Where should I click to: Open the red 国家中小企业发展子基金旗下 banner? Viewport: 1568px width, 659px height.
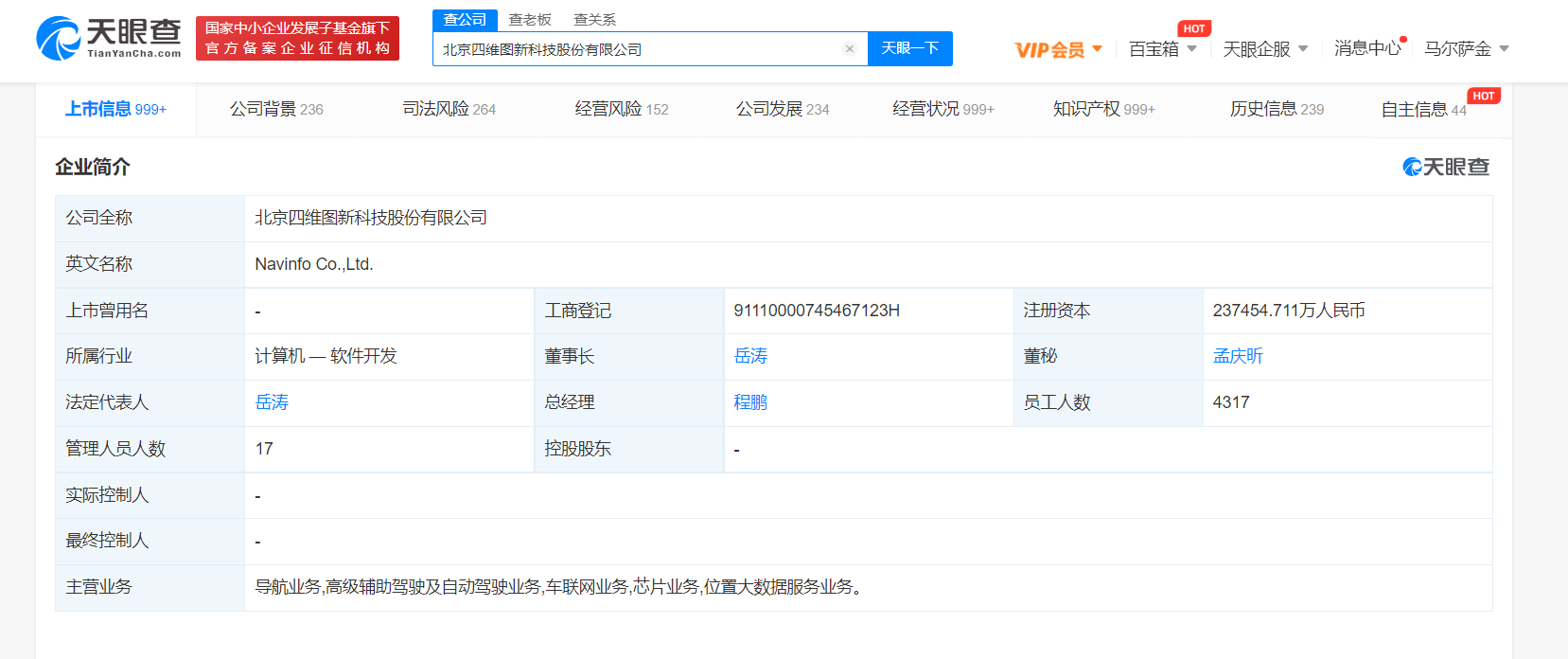(x=297, y=38)
